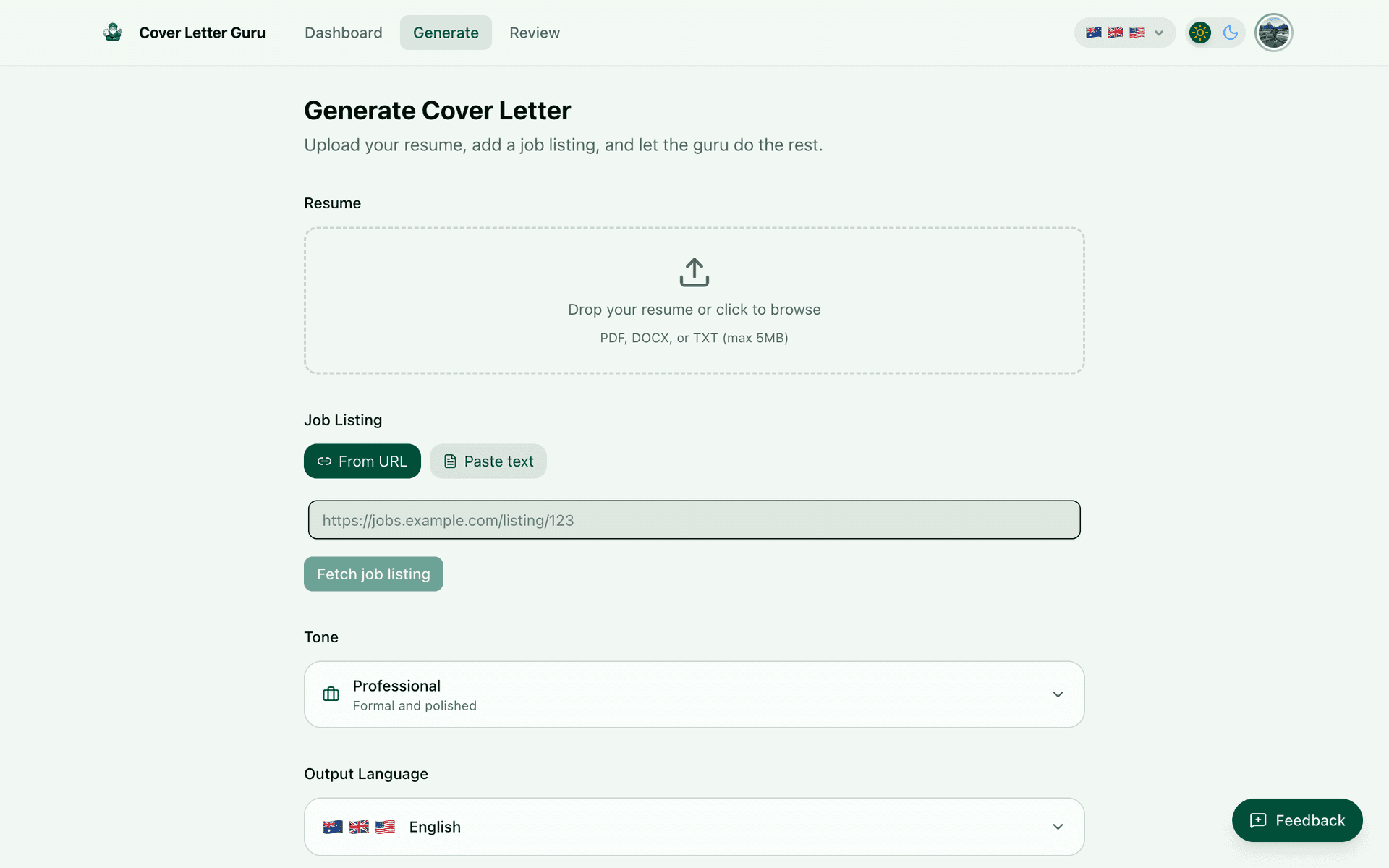This screenshot has width=1389, height=868.
Task: Go to the Dashboard tab
Action: click(343, 33)
